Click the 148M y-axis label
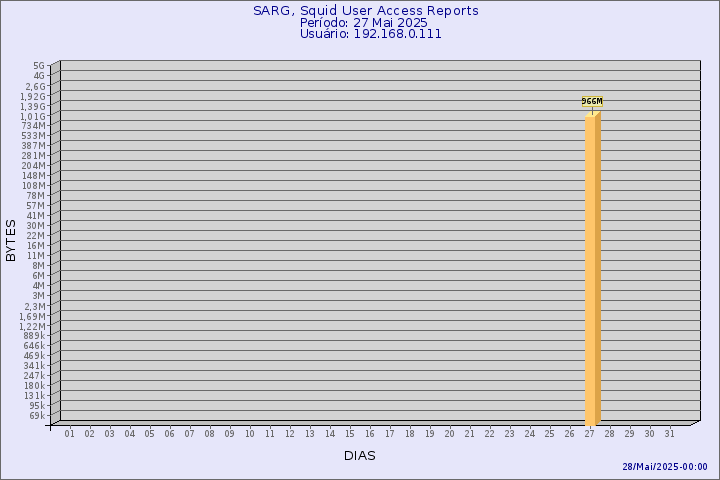Viewport: 720px width, 480px height. 34,176
